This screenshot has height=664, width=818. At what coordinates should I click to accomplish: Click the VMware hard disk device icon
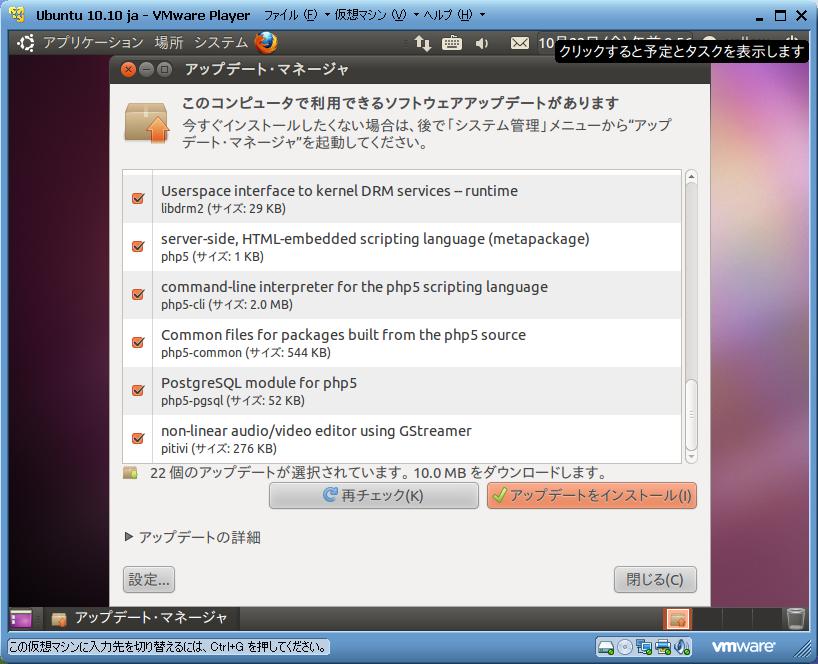[606, 647]
